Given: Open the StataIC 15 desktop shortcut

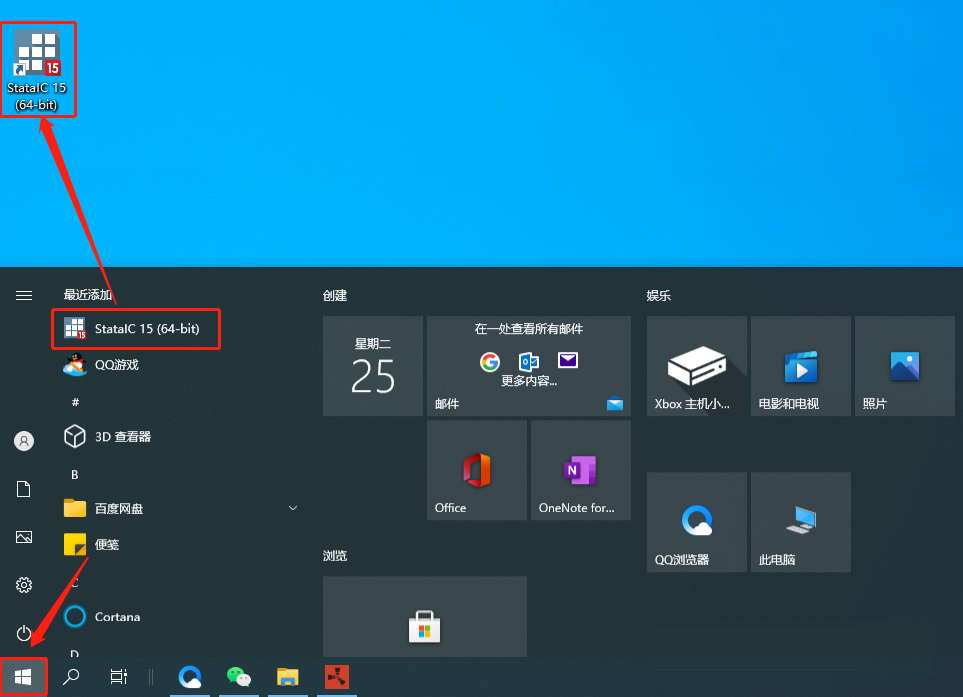Looking at the screenshot, I should pos(38,68).
